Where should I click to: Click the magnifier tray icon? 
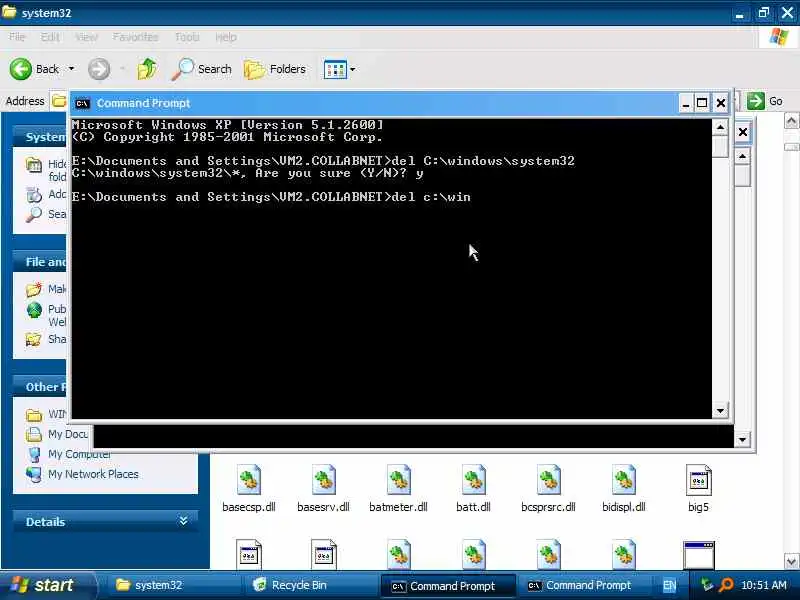click(726, 585)
